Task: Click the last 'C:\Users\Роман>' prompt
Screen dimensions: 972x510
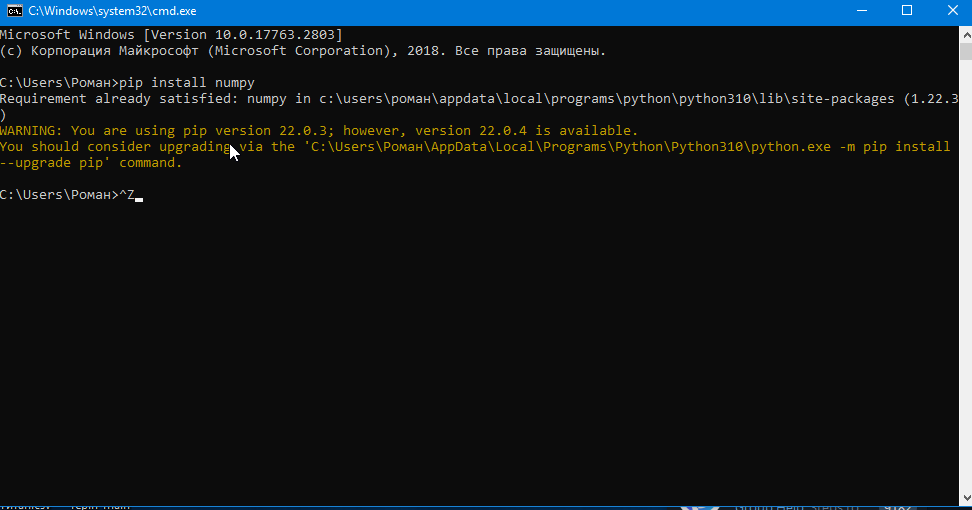Action: point(58,195)
